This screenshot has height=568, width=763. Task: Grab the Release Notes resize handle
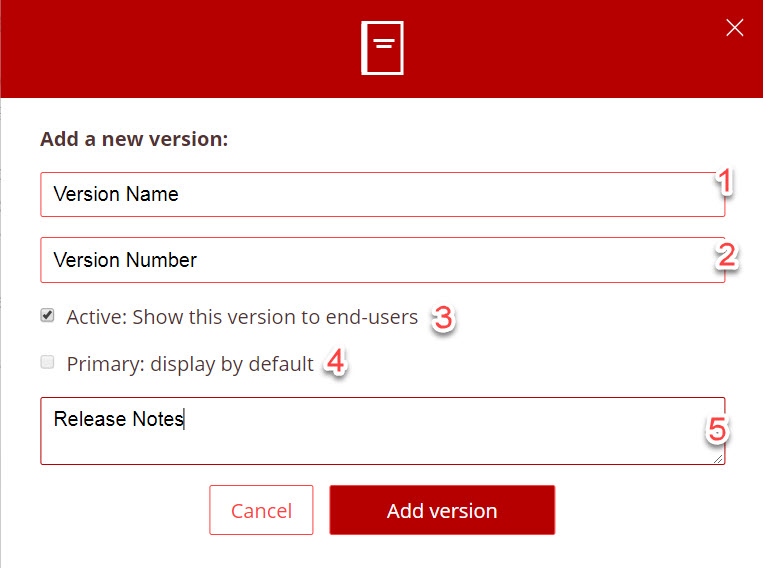tap(718, 458)
